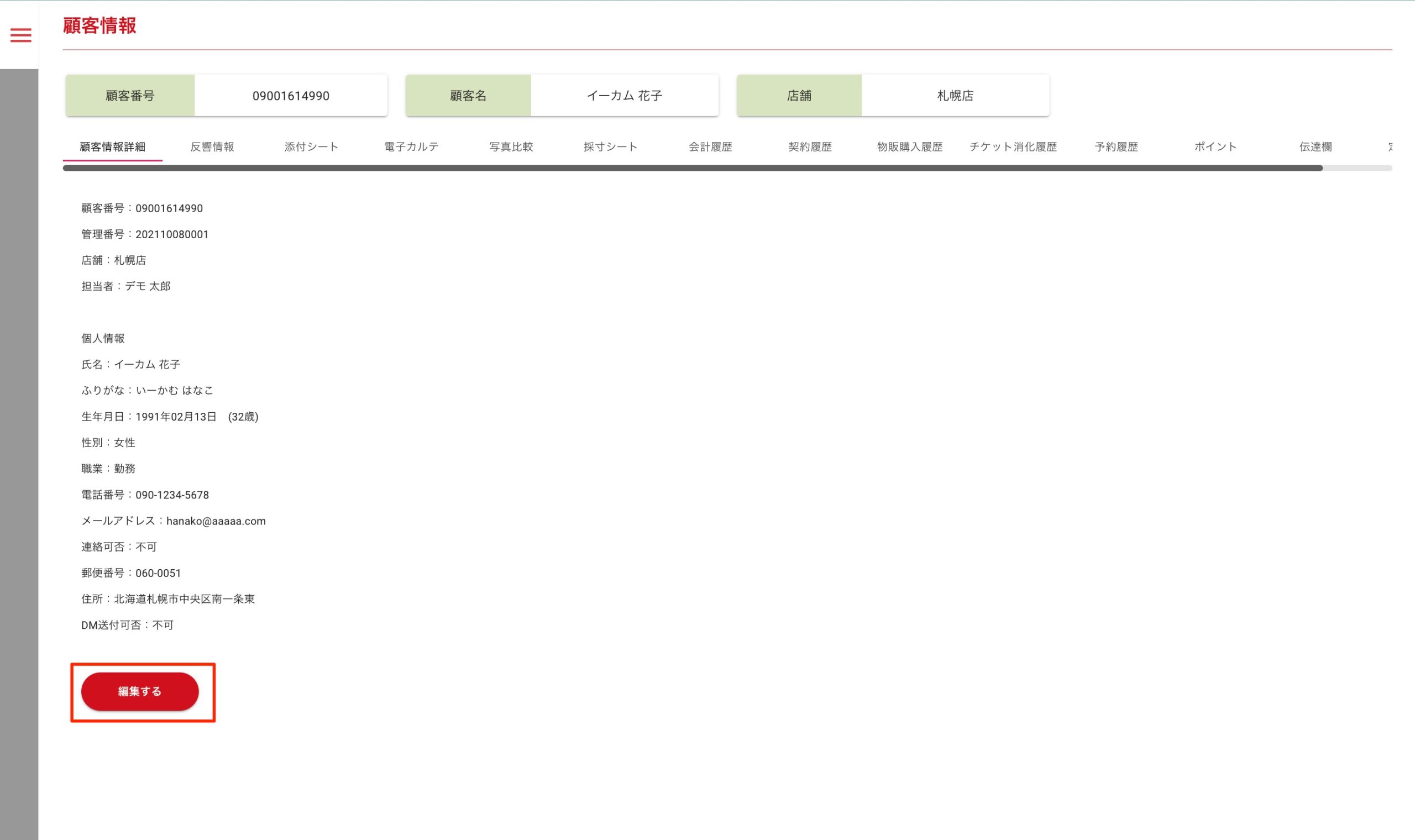Switch to the 反響情報 tab
The height and width of the screenshot is (840, 1415).
pos(212,146)
